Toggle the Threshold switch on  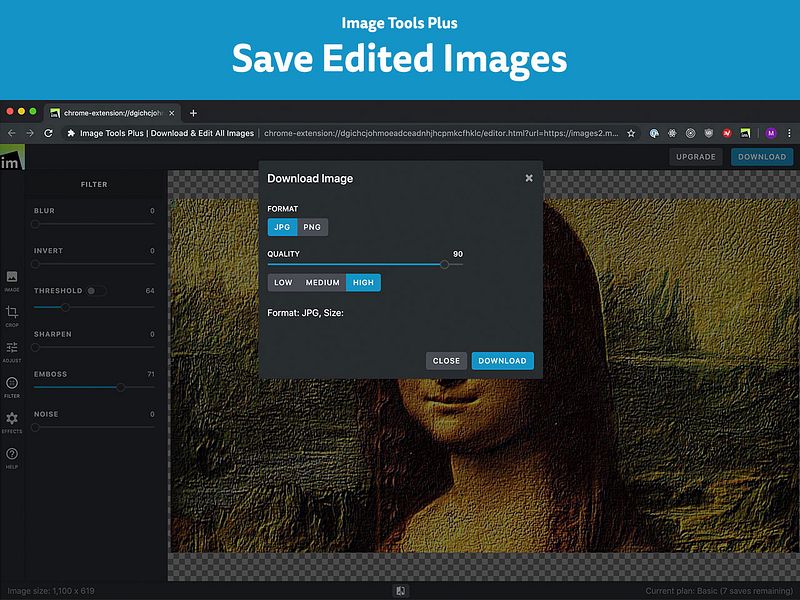(x=96, y=291)
